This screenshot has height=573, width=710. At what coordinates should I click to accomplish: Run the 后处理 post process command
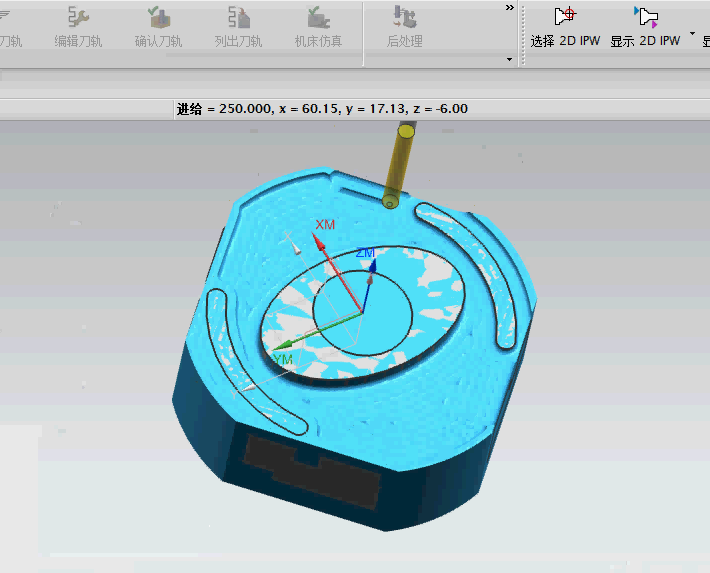coord(404,26)
